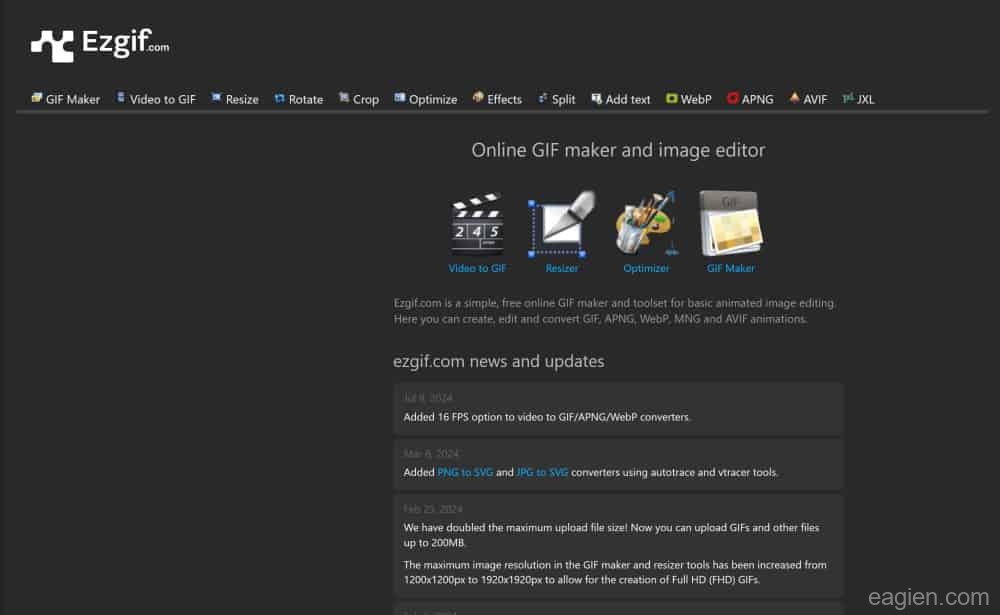Go to the WebP tools menu
Viewport: 1000px width, 615px height.
[x=689, y=99]
